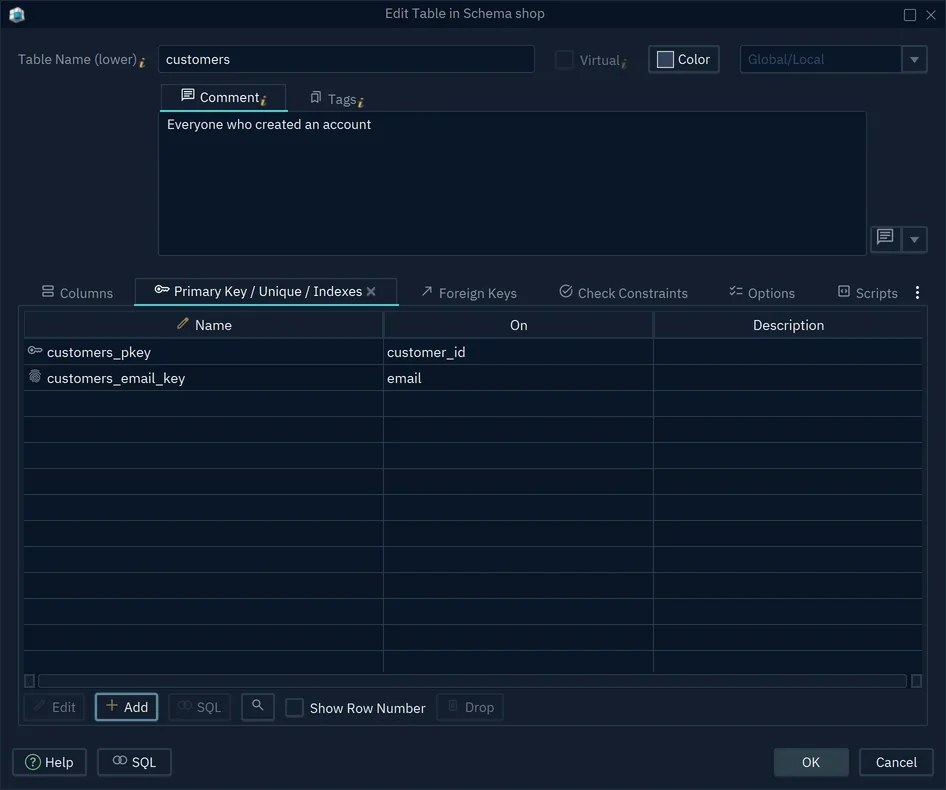
Task: Click the Add index button
Action: (x=126, y=707)
